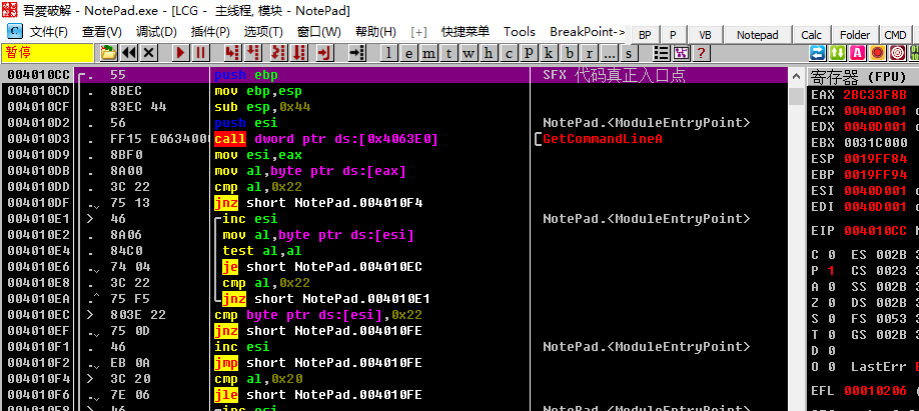This screenshot has height=411, width=919.
Task: Restart program with the rewind icon
Action: coord(130,53)
